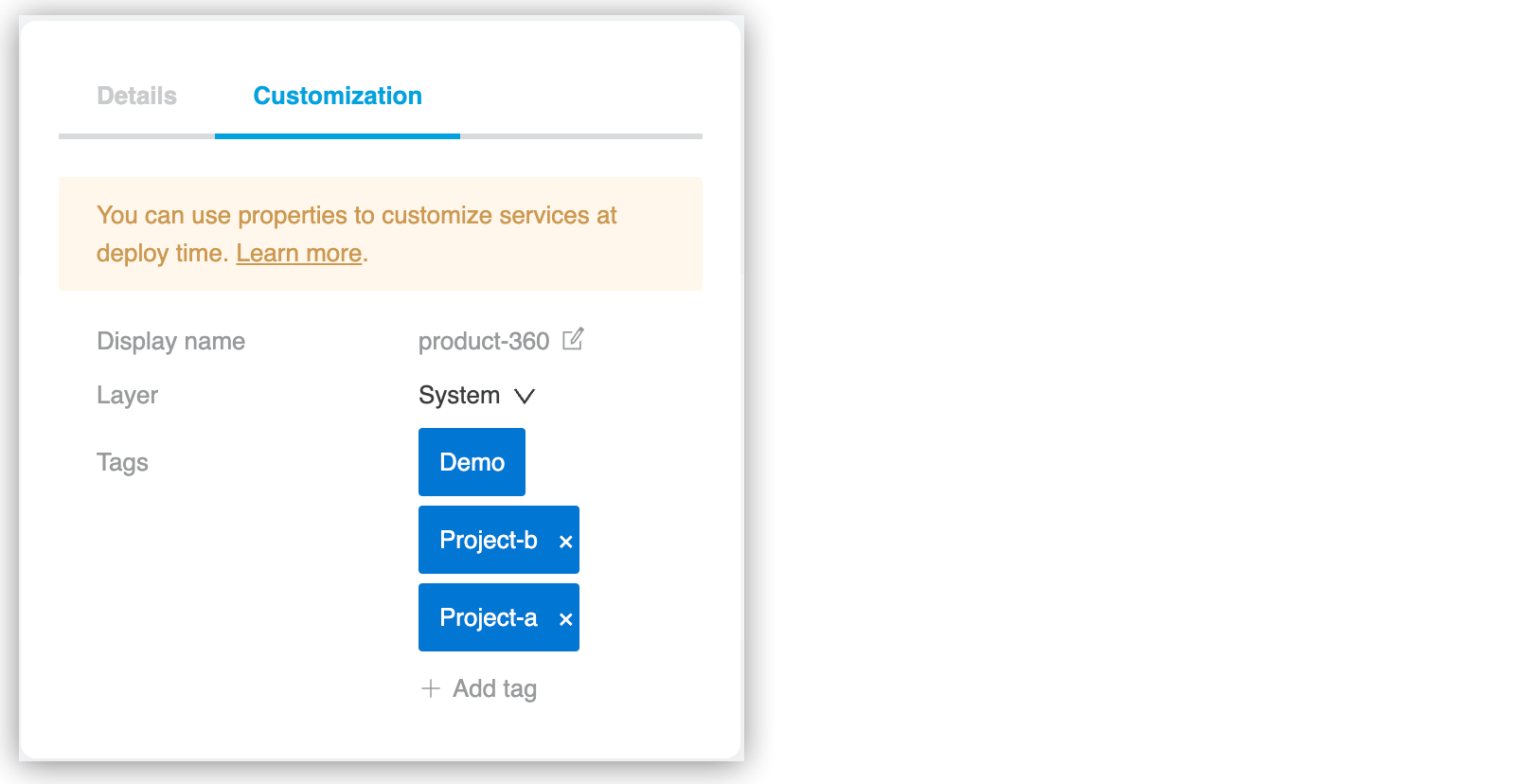Image resolution: width=1532 pixels, height=784 pixels.
Task: Click the Display name label
Action: click(x=170, y=341)
